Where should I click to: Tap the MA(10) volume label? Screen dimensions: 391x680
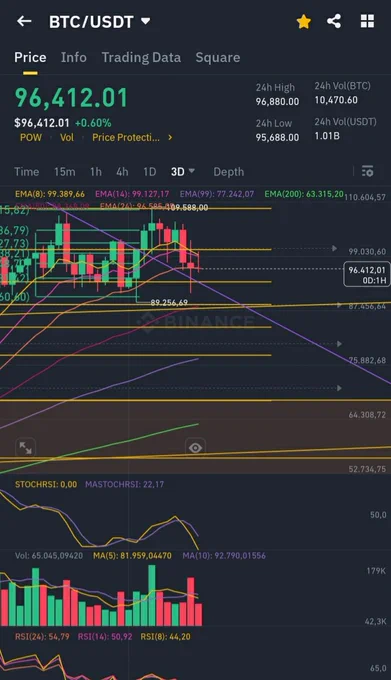(x=224, y=556)
